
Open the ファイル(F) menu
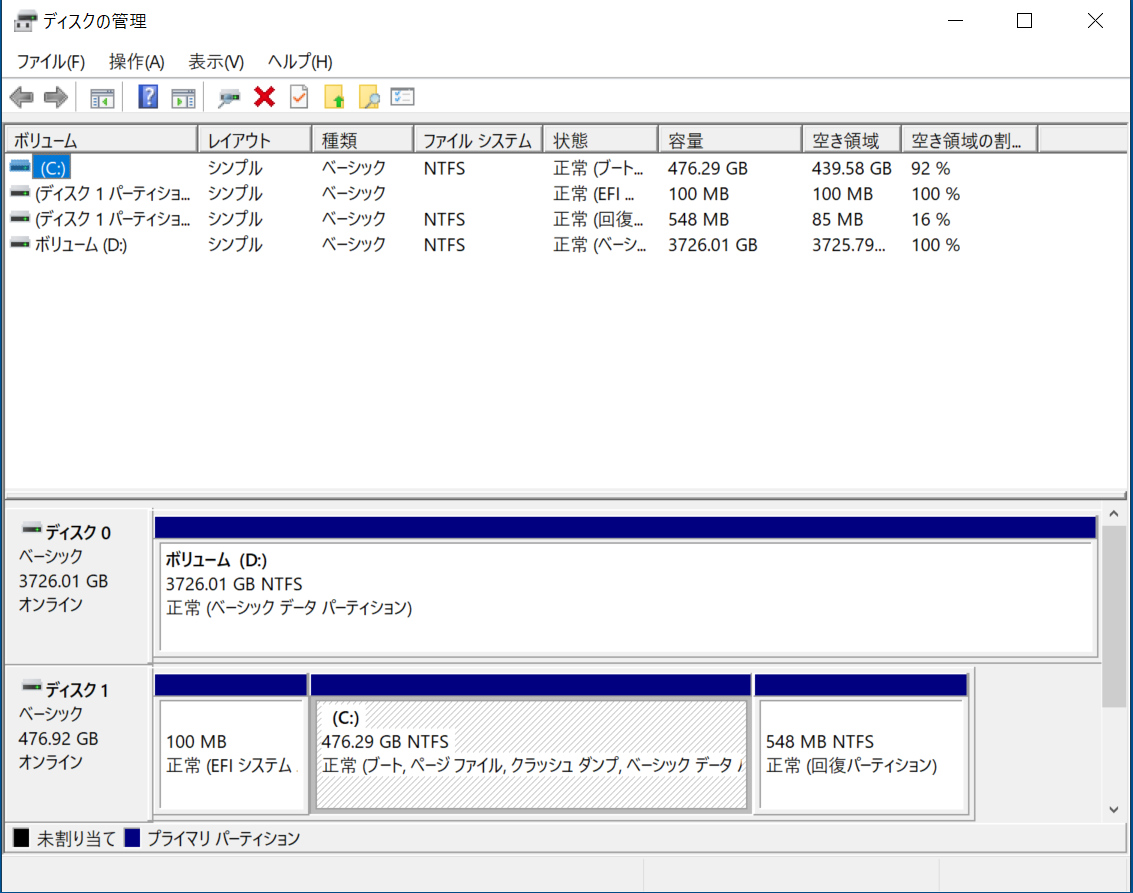coord(51,62)
